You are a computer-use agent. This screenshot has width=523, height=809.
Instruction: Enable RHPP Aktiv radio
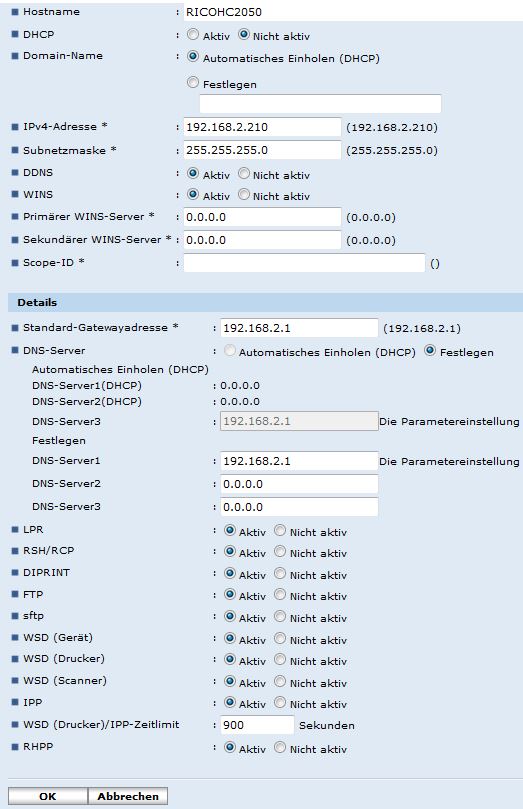(x=230, y=747)
